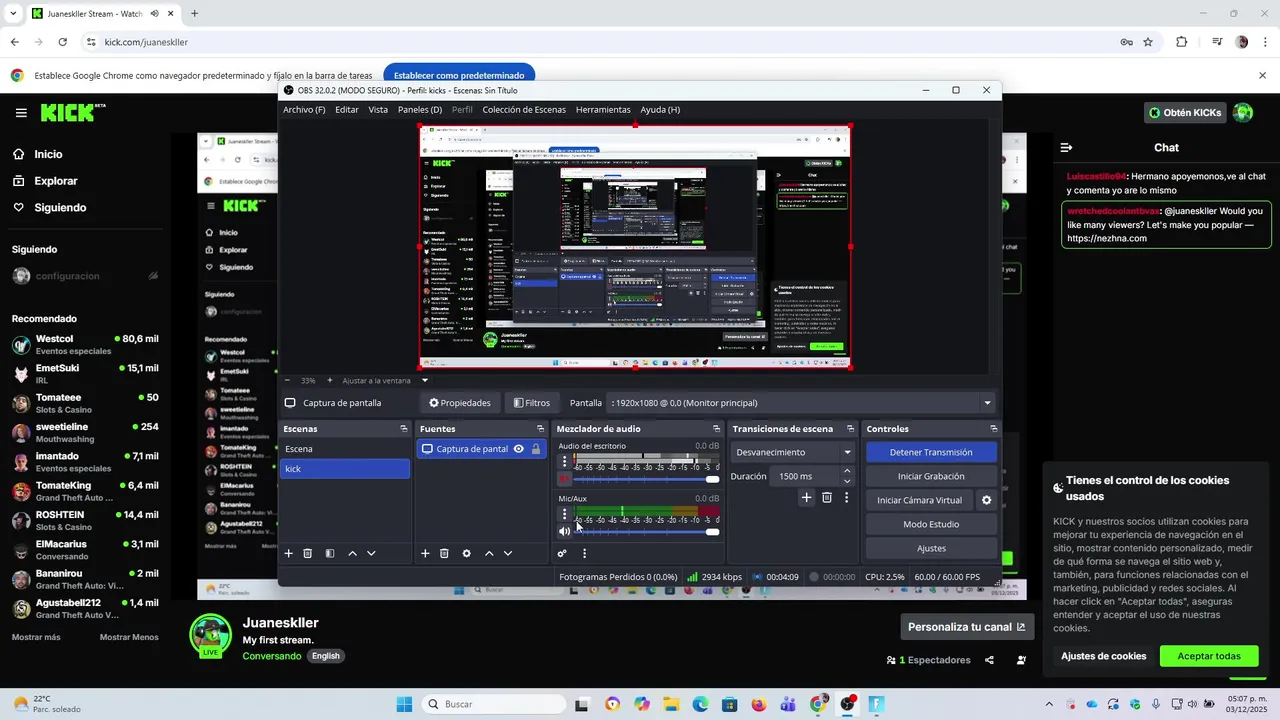Move scene up in Escenas panel
Viewport: 1280px width, 720px height.
(x=352, y=553)
